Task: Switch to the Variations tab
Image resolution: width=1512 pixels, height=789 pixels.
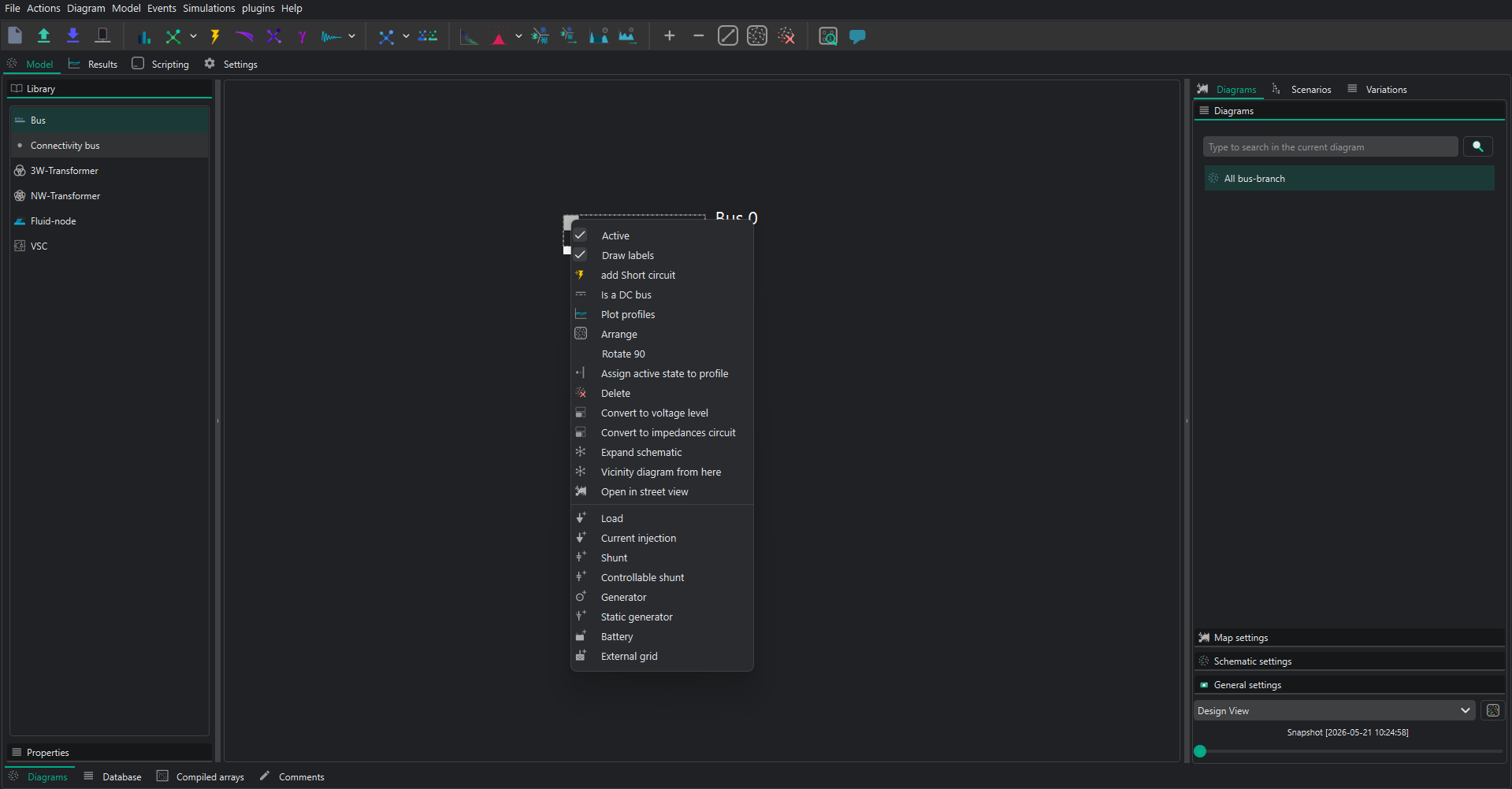Action: pos(1377,89)
